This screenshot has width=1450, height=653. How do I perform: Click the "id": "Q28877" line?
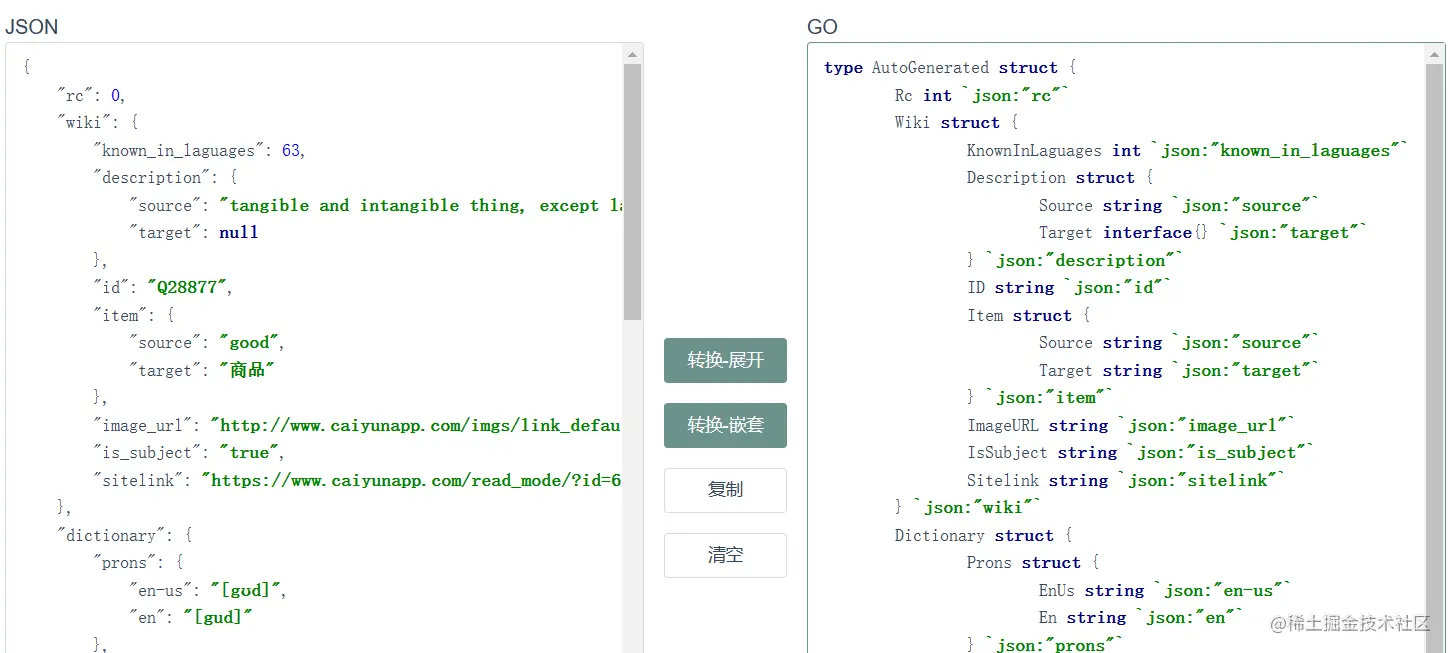click(x=163, y=288)
